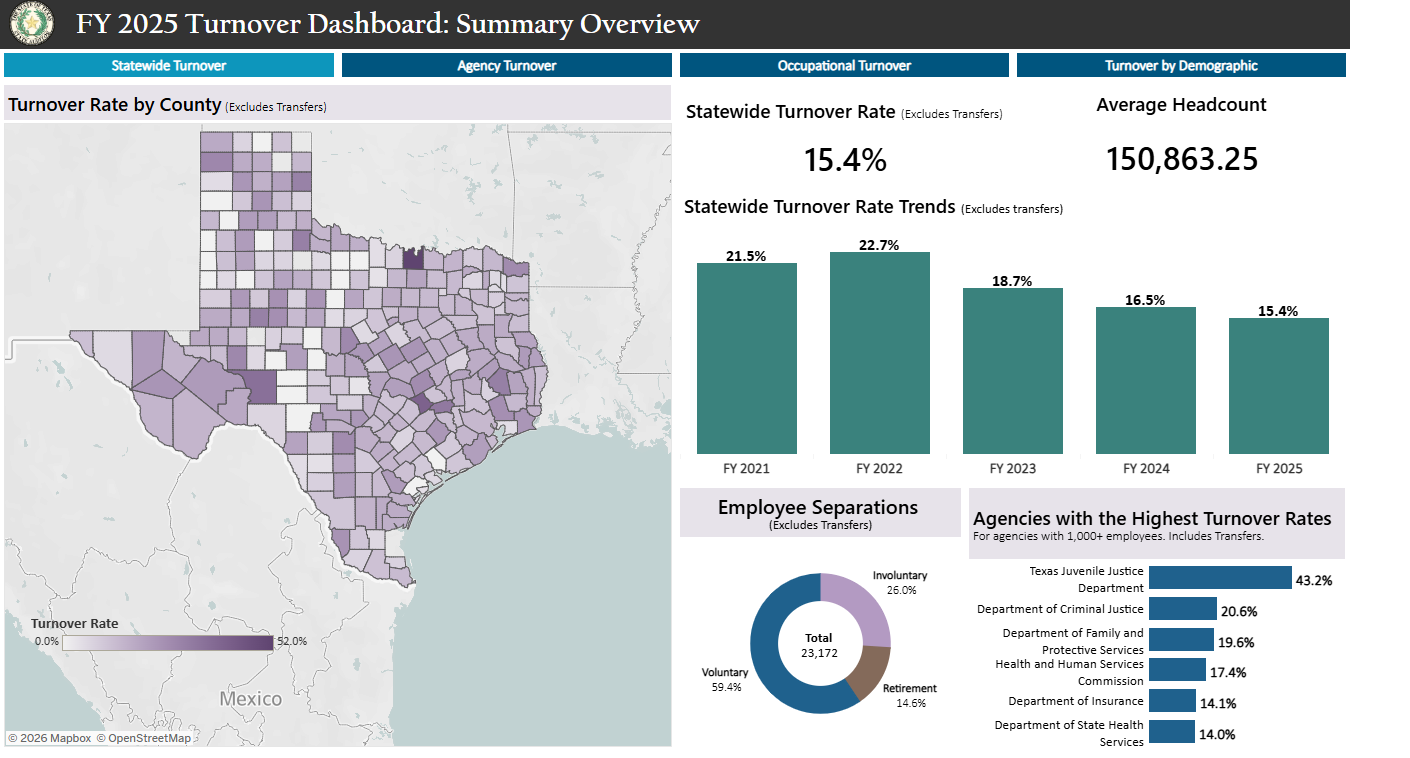The width and height of the screenshot is (1410, 758).
Task: Click the Texas Juvenile Justice Department bar
Action: [1220, 578]
